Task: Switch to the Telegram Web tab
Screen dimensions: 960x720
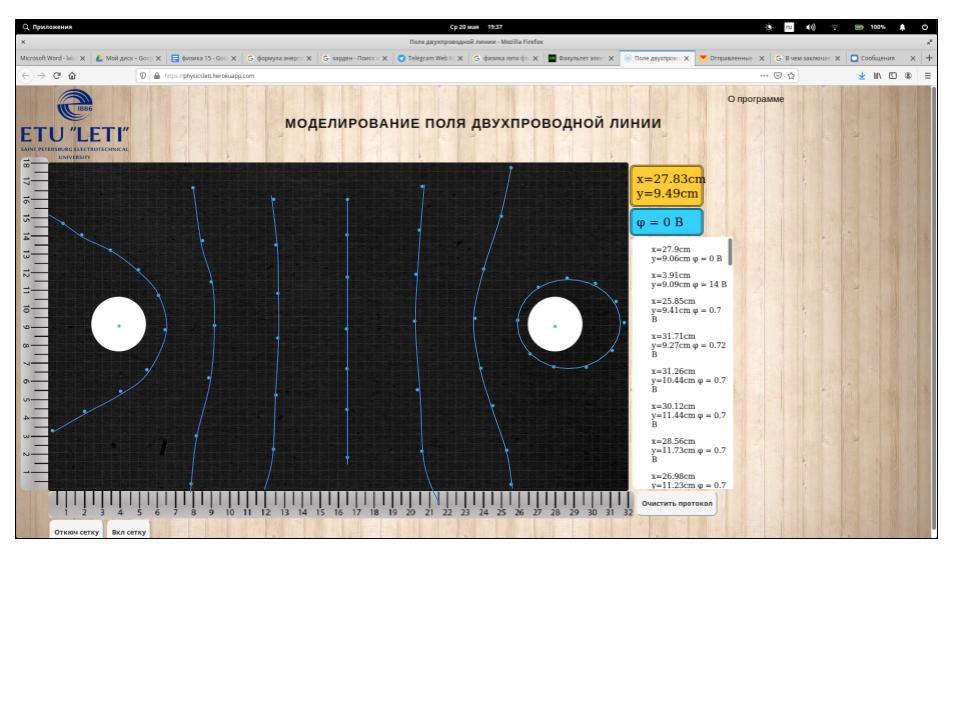Action: pyautogui.click(x=424, y=58)
